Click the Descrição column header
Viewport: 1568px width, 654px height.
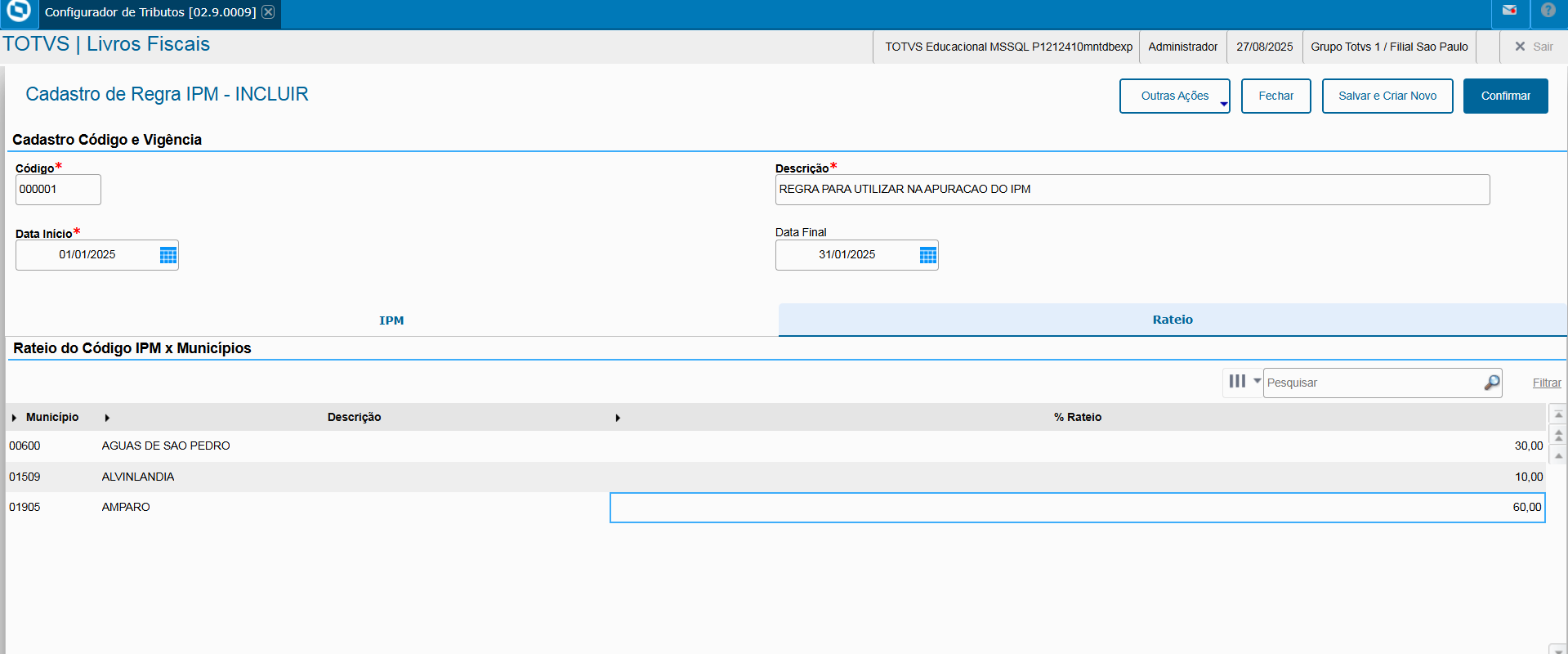[354, 417]
